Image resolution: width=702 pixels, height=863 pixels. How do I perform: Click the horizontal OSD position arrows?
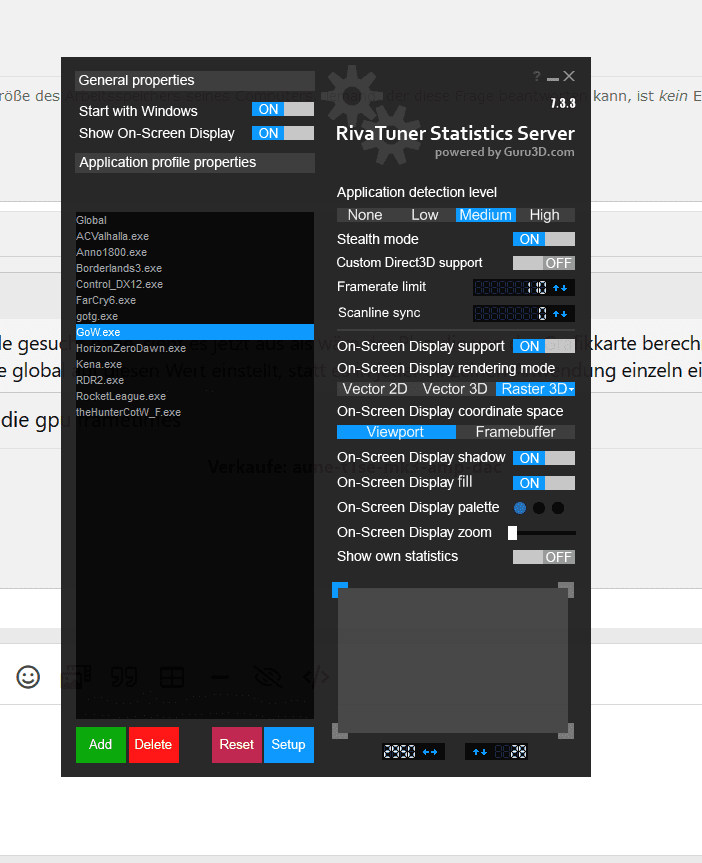(430, 752)
